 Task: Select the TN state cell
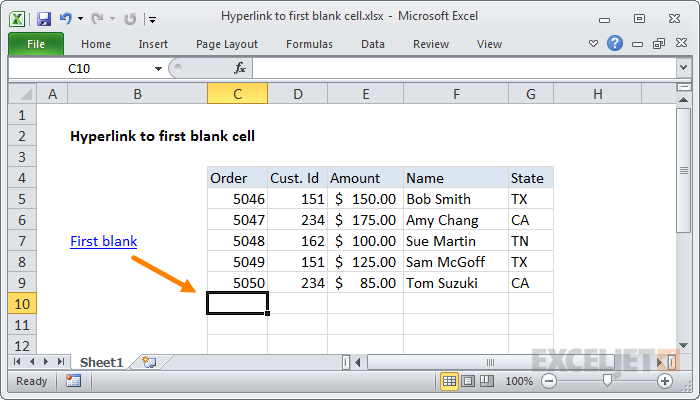tap(531, 241)
